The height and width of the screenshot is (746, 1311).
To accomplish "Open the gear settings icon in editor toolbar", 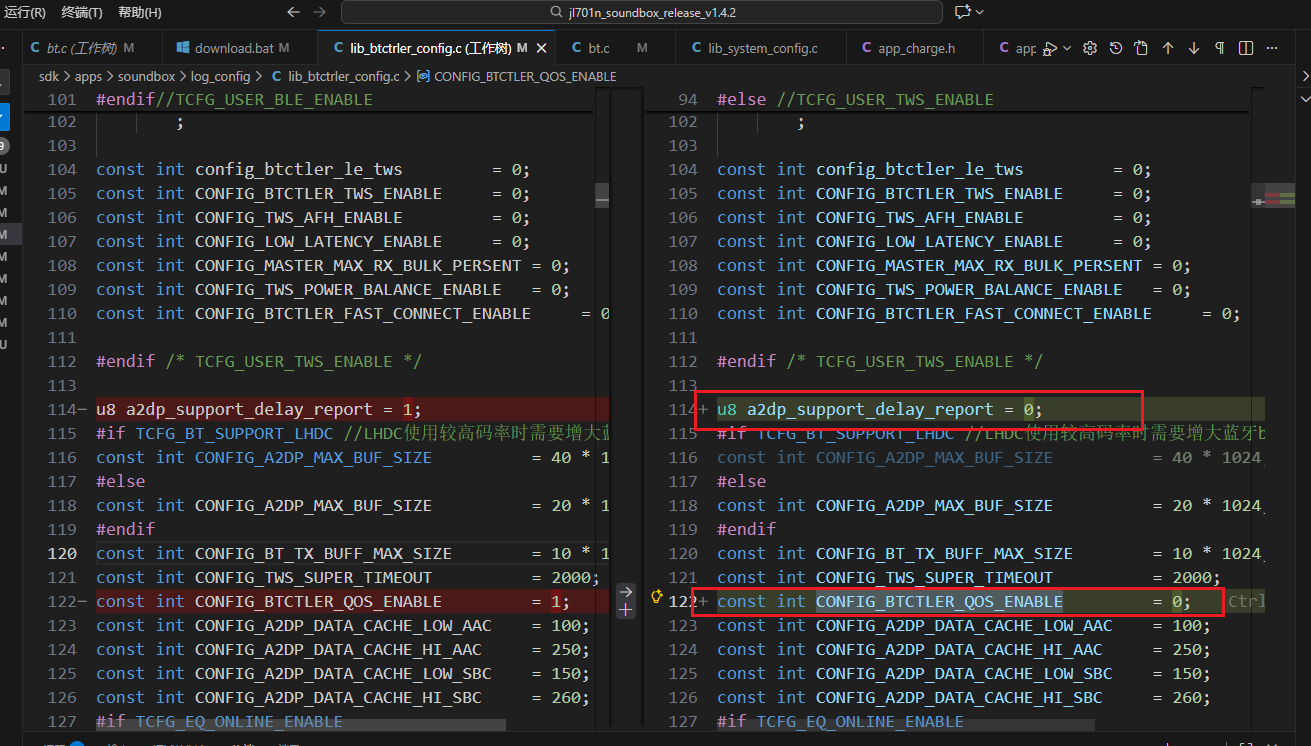I will [1090, 48].
